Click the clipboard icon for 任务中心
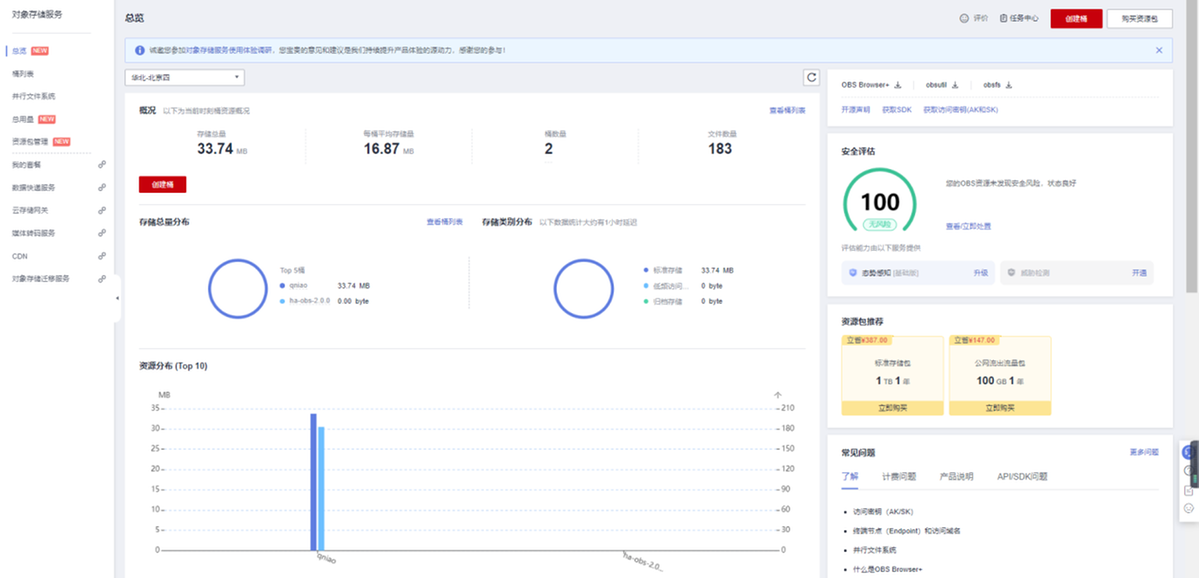 [x=1004, y=18]
